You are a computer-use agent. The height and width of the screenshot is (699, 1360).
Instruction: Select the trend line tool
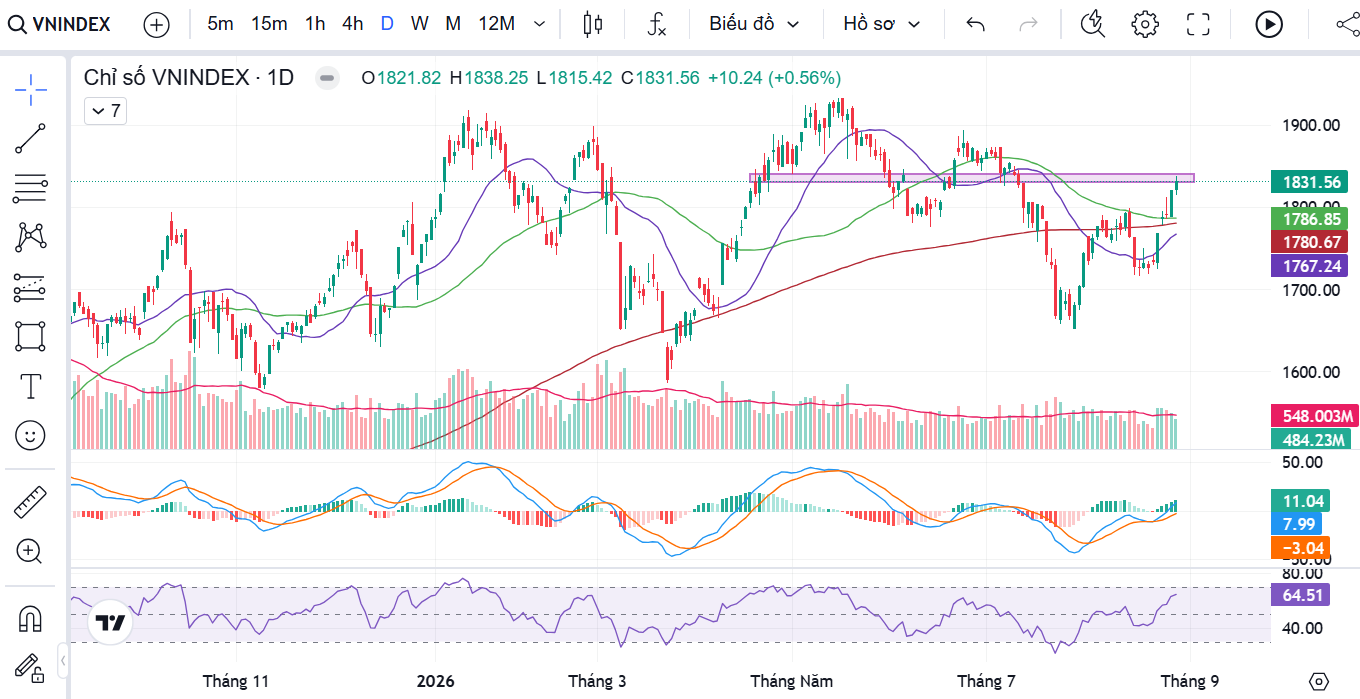point(31,138)
